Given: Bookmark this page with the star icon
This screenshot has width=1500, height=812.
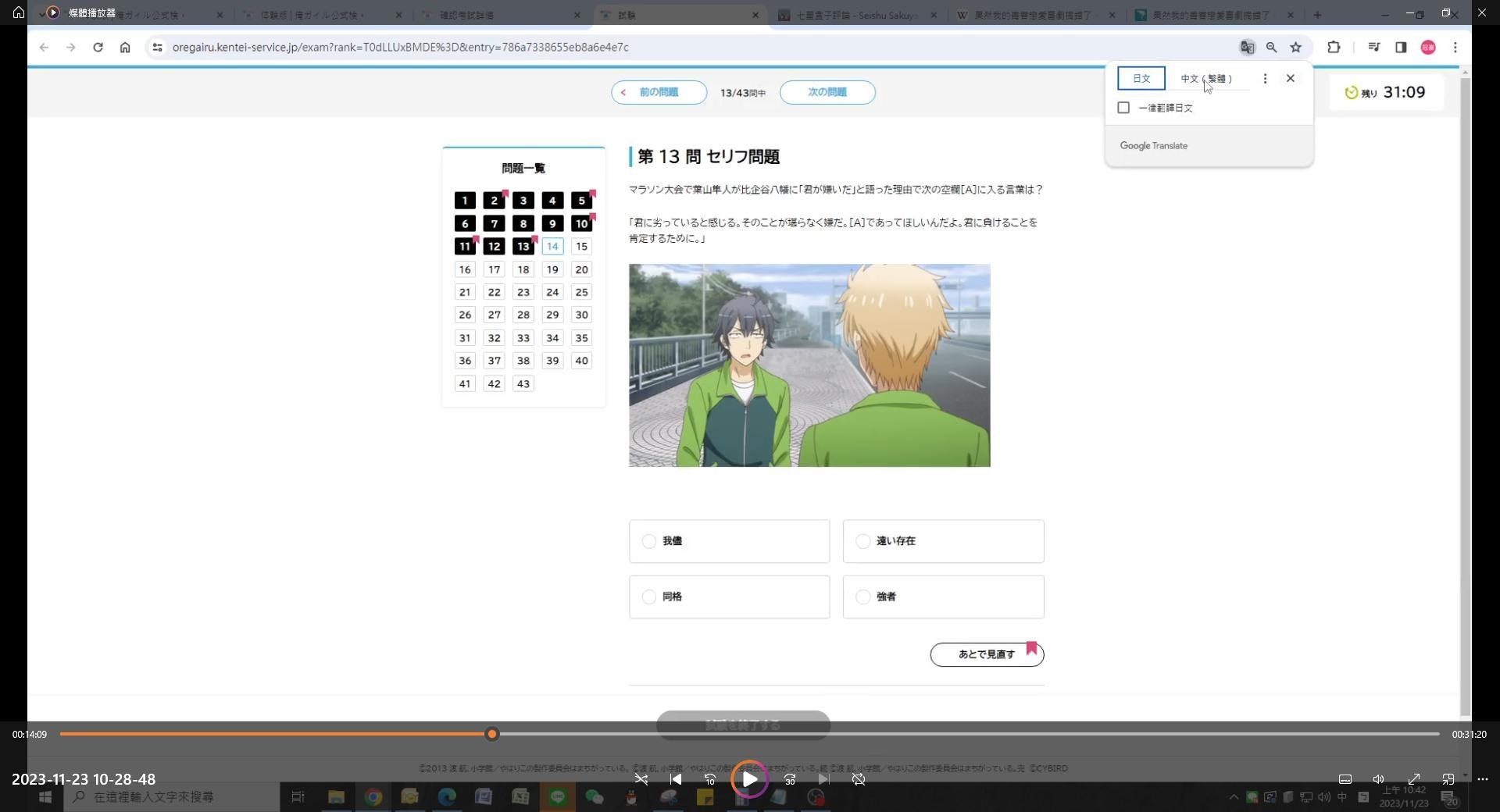Looking at the screenshot, I should click(x=1296, y=48).
